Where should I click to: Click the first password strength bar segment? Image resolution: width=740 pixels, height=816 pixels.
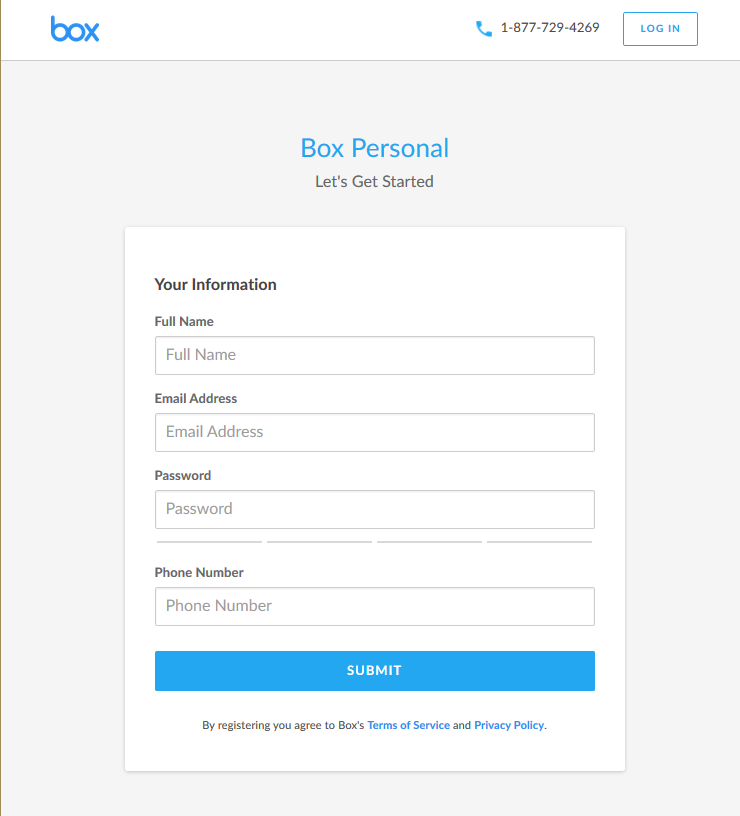point(209,542)
